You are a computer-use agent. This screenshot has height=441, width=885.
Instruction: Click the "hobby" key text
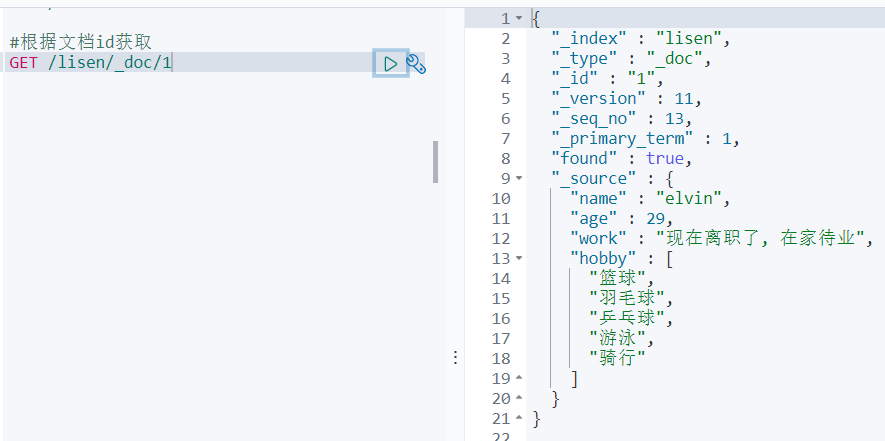pos(603,259)
